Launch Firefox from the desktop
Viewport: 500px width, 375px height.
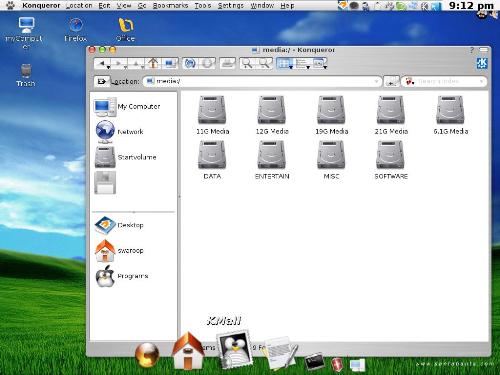pos(76,29)
